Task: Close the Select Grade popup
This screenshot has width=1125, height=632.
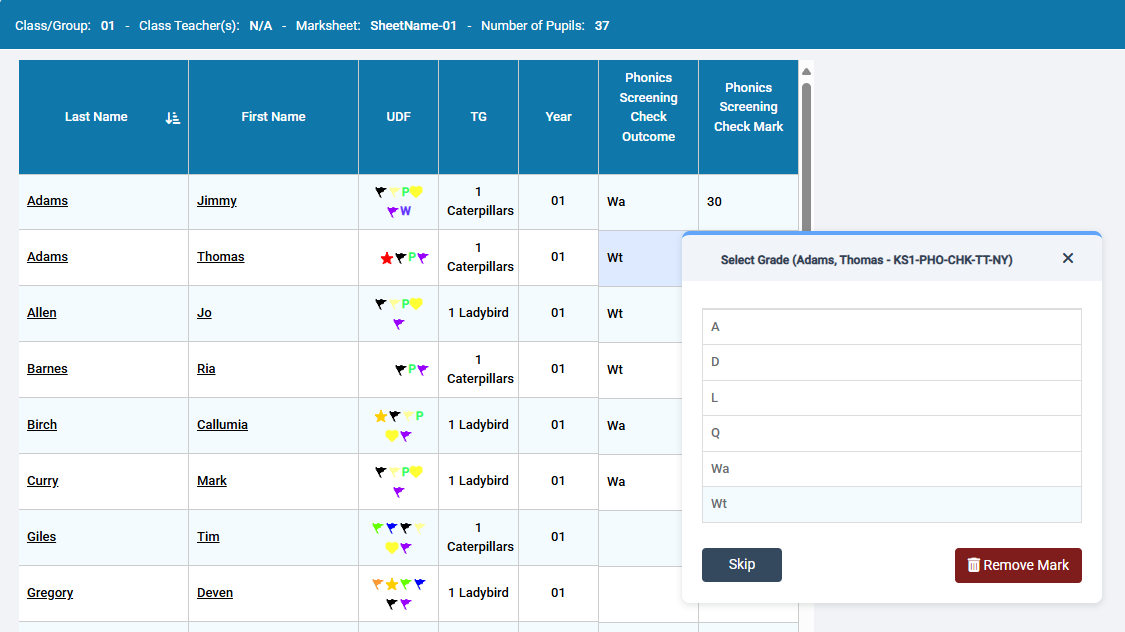Action: tap(1067, 259)
